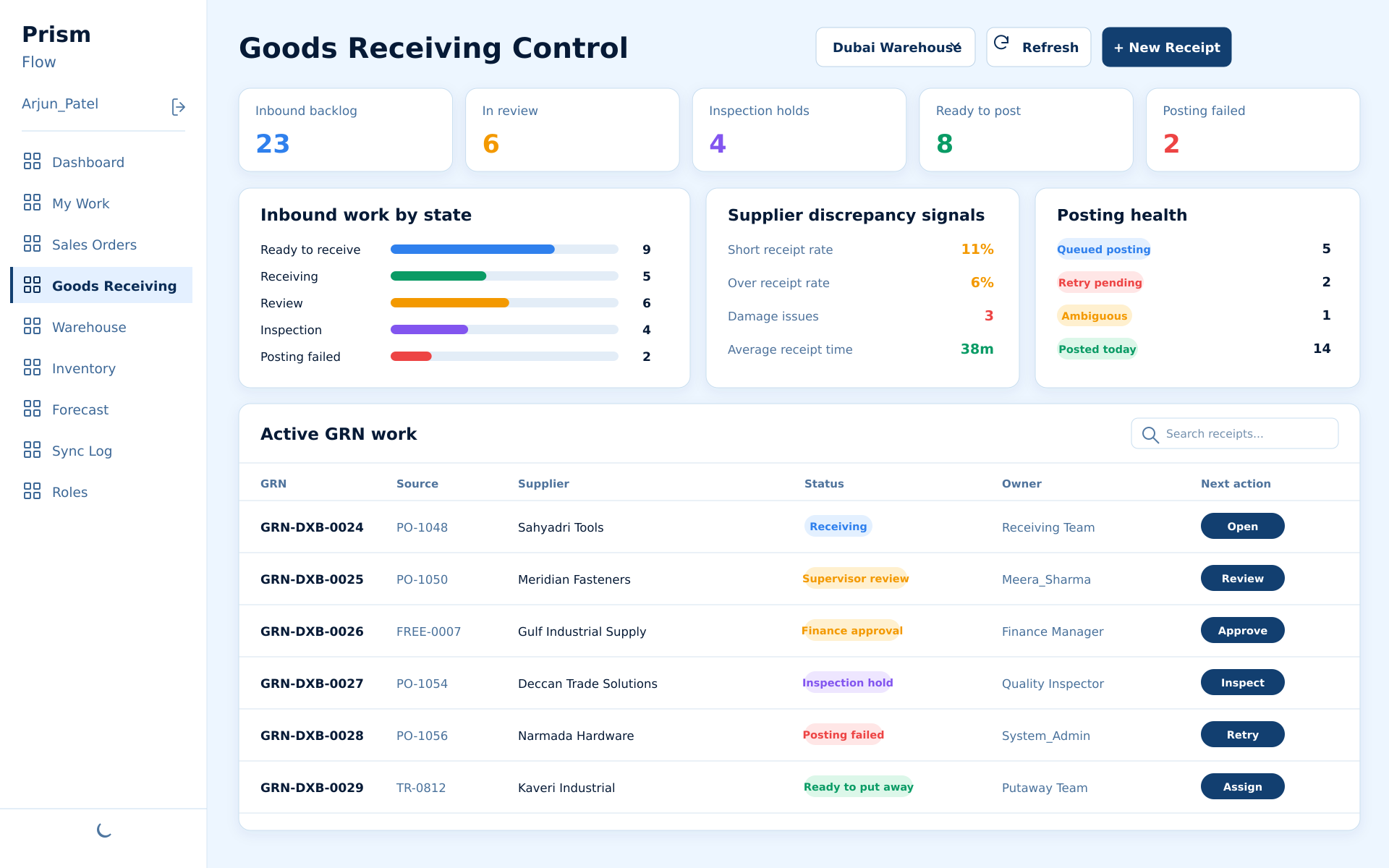Click the Sales Orders grid icon
The image size is (1389, 868).
[x=32, y=244]
